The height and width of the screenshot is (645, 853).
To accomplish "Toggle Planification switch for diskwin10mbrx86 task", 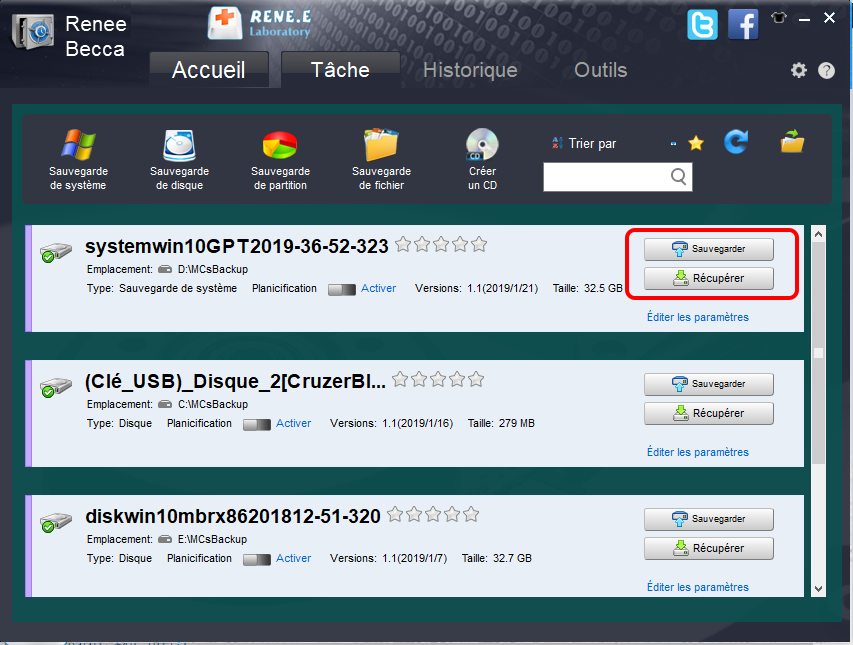I will [x=257, y=559].
